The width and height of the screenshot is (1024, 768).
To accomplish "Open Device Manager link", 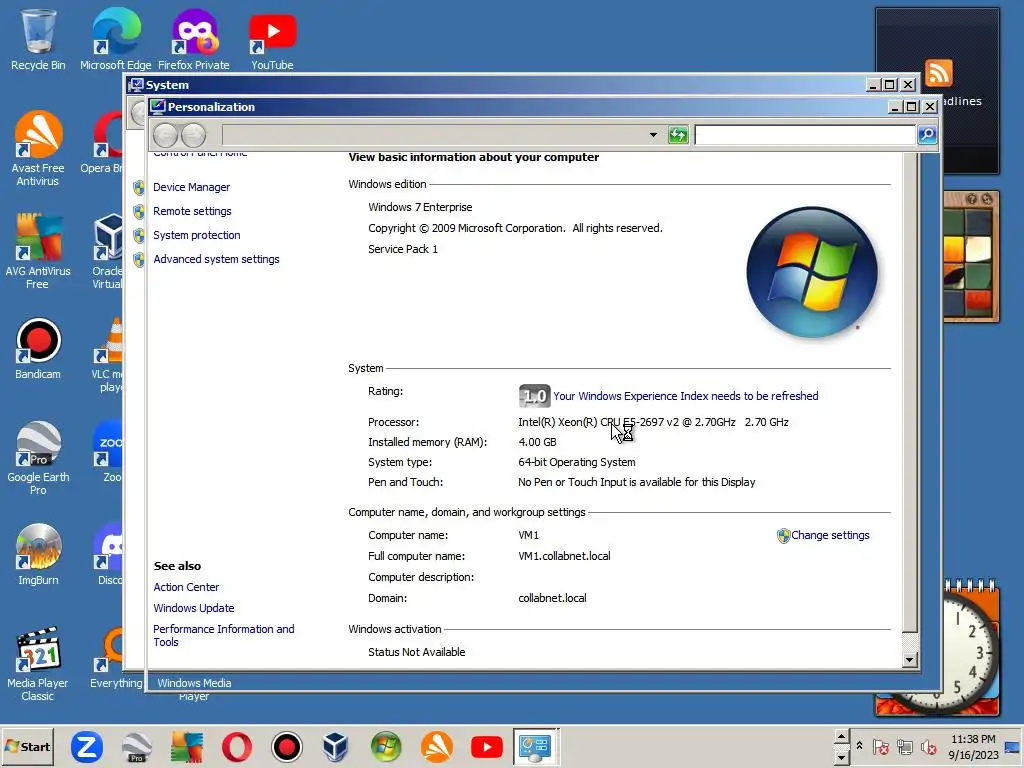I will [x=191, y=187].
